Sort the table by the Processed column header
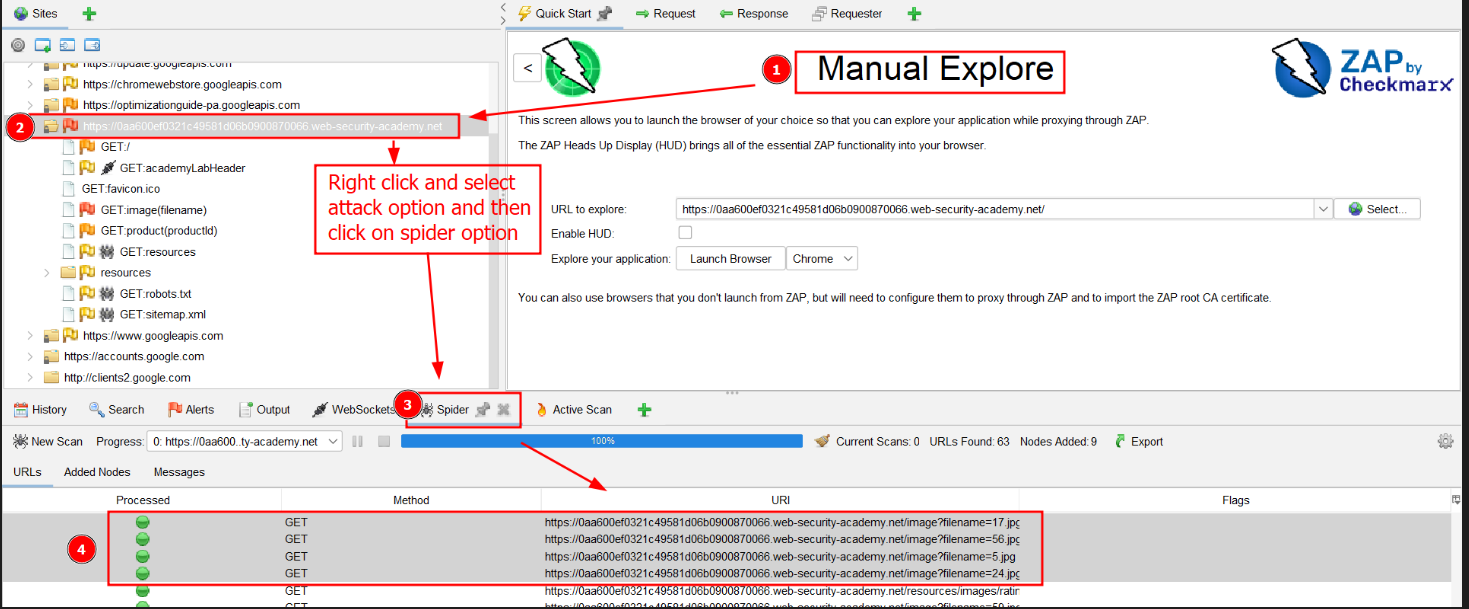Screen dimensions: 1469x609 point(143,500)
